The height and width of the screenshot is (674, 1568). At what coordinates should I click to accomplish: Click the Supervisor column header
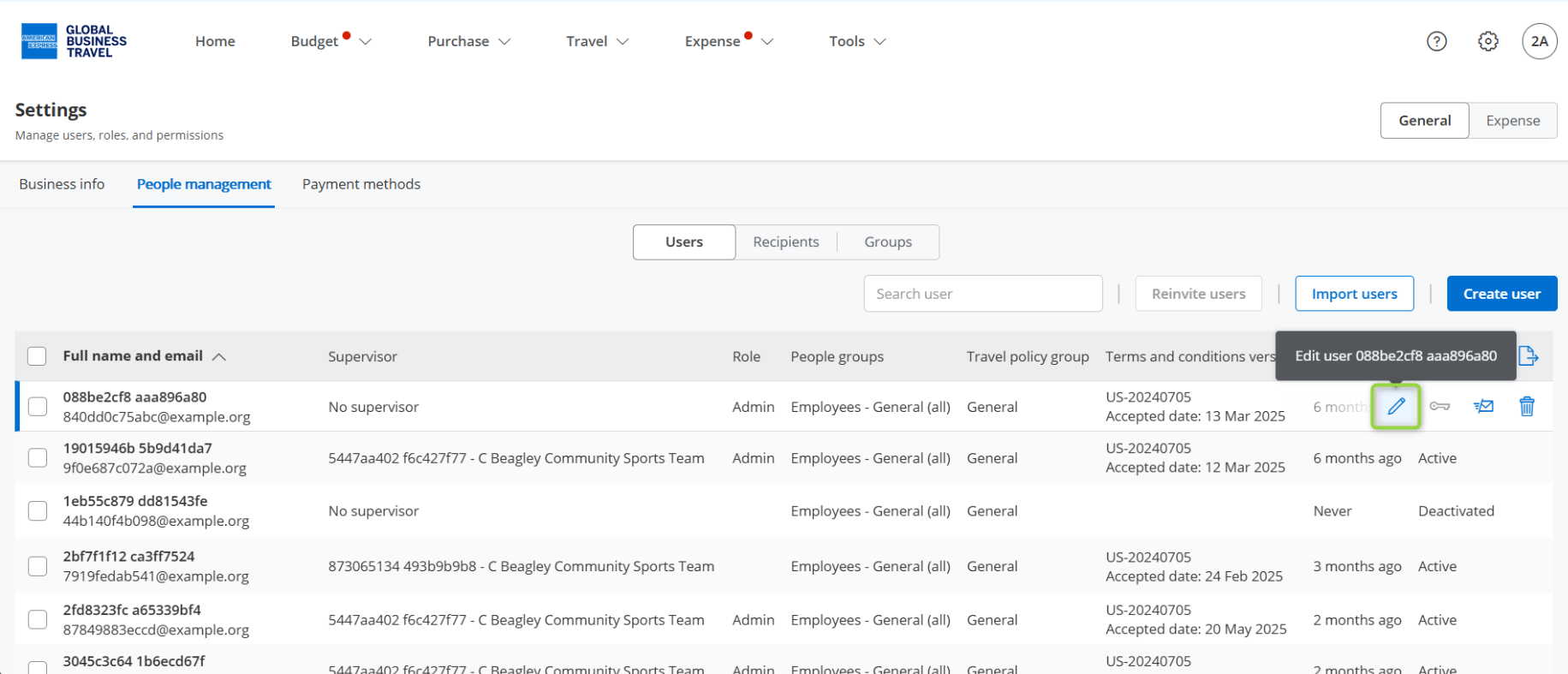362,356
